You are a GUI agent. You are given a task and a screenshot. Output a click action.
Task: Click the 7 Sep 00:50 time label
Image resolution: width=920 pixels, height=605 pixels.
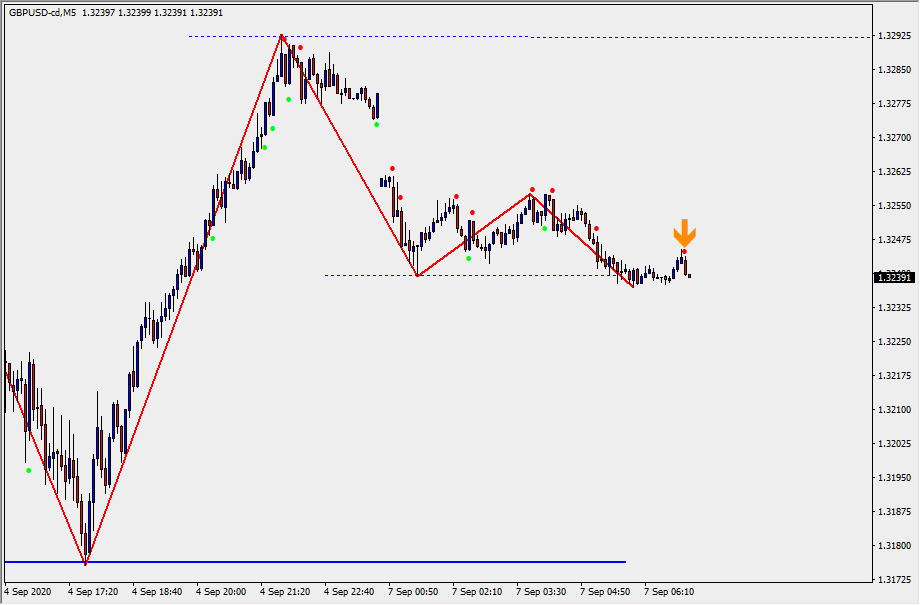413,591
